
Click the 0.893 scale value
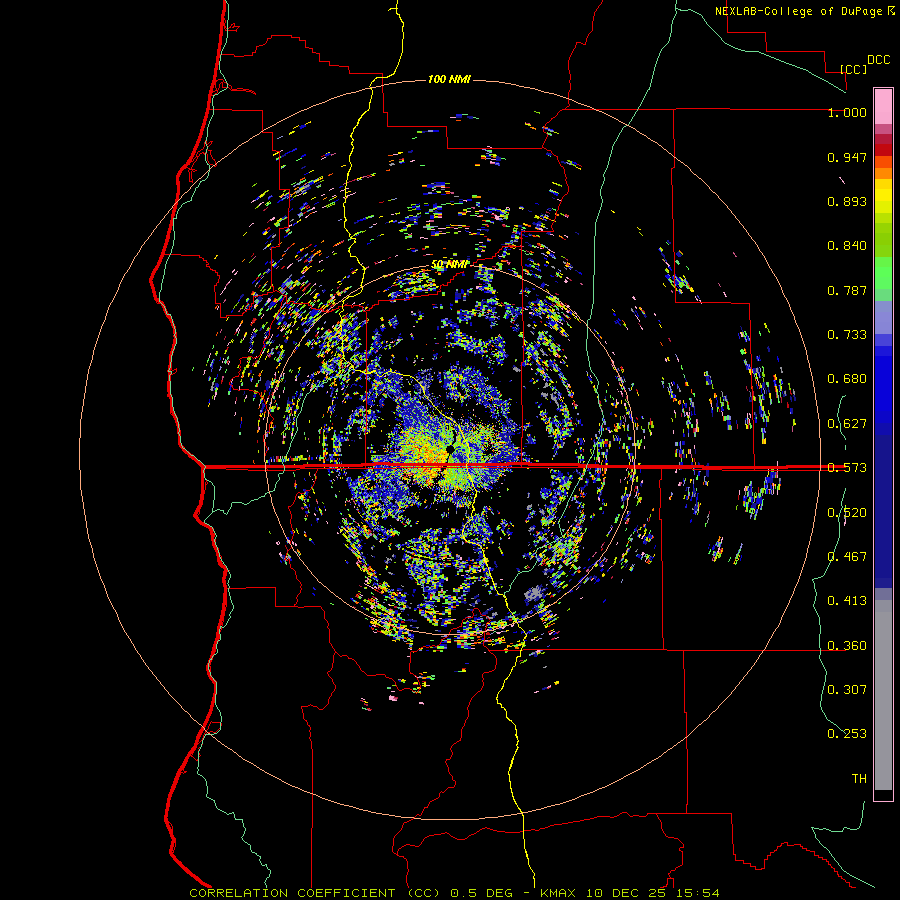click(x=847, y=201)
